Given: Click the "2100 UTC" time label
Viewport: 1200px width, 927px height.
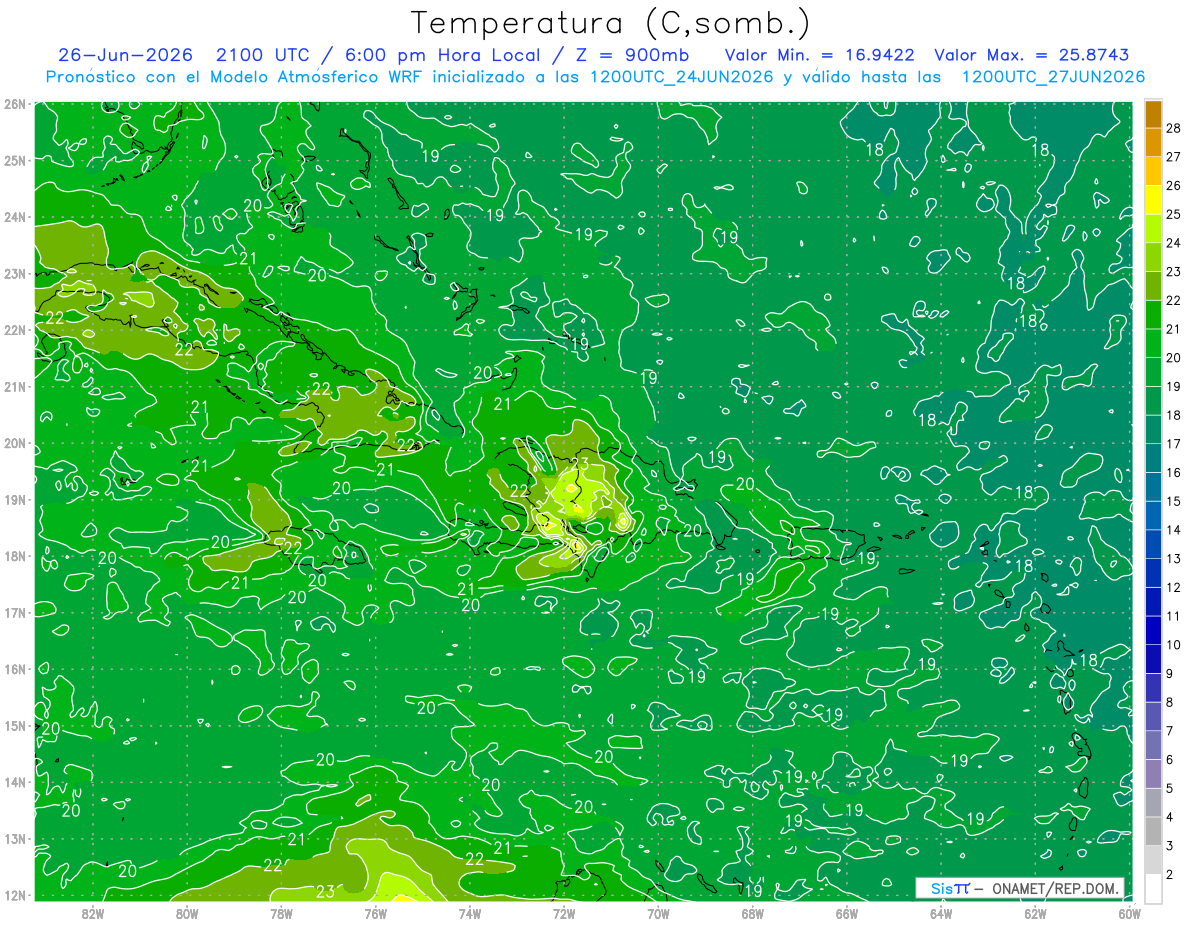Looking at the screenshot, I should pos(262,55).
